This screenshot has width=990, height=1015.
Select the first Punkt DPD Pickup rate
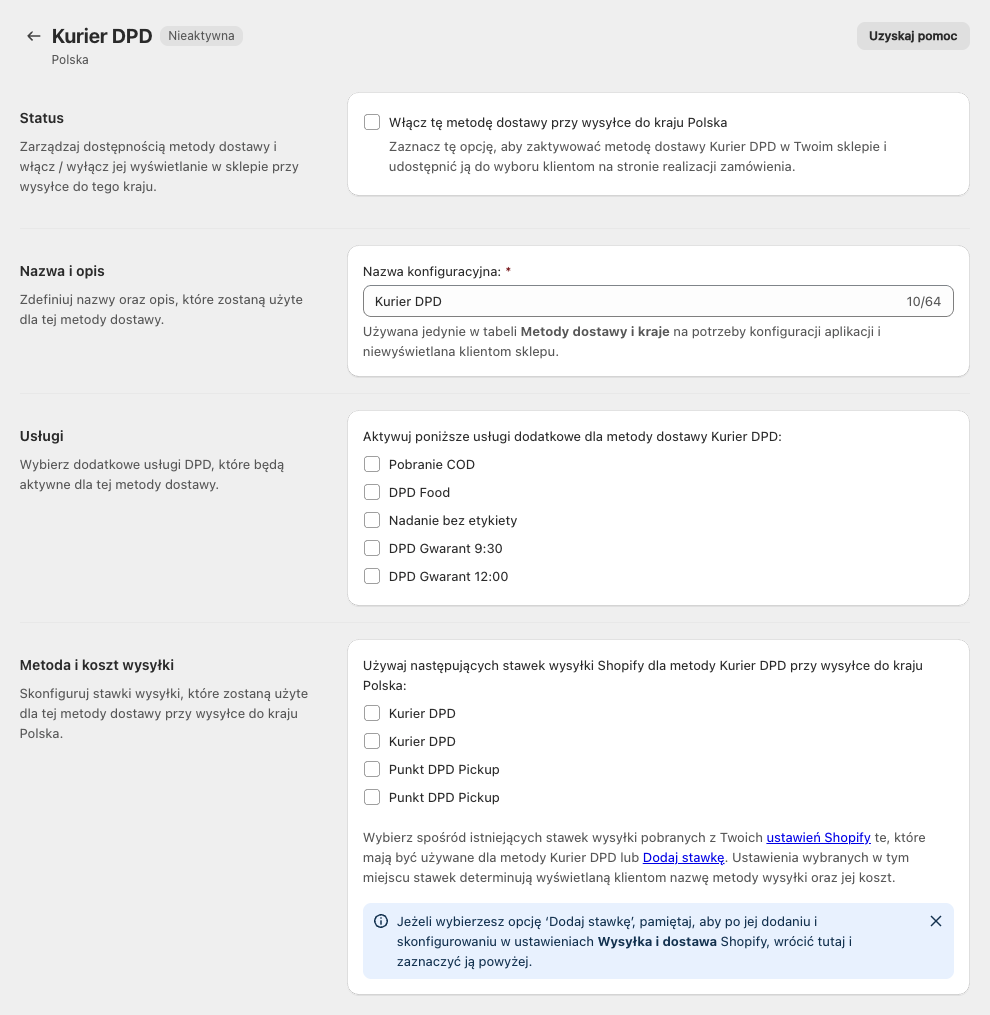(x=372, y=769)
